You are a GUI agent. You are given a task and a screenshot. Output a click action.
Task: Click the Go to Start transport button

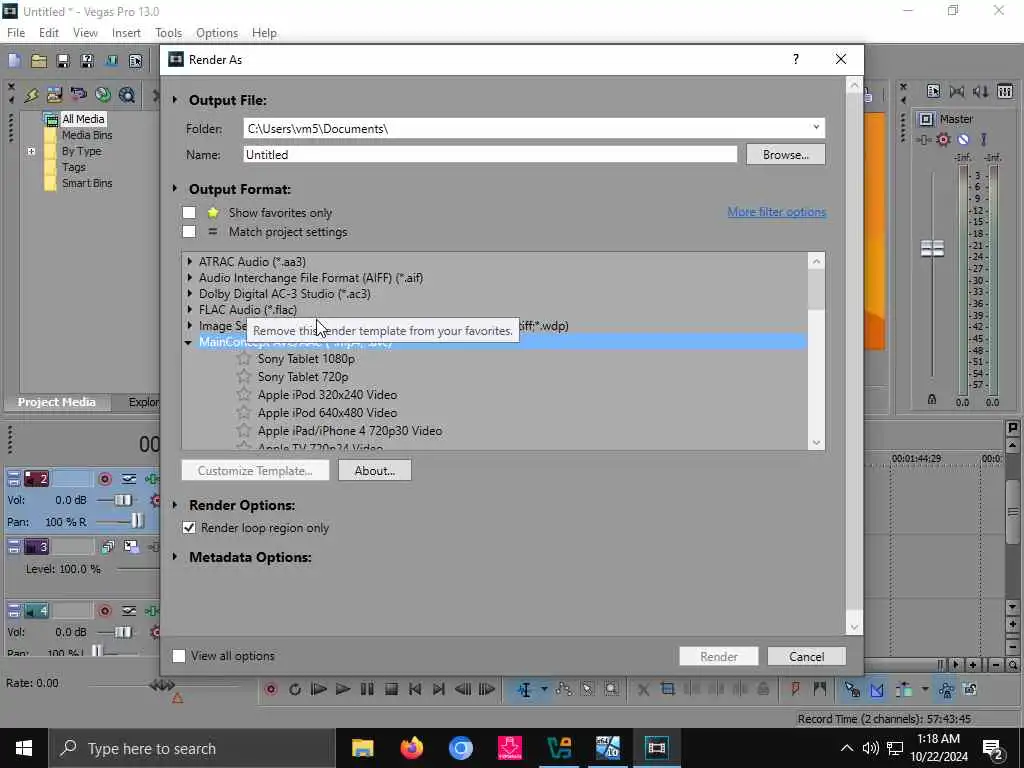pyautogui.click(x=415, y=689)
